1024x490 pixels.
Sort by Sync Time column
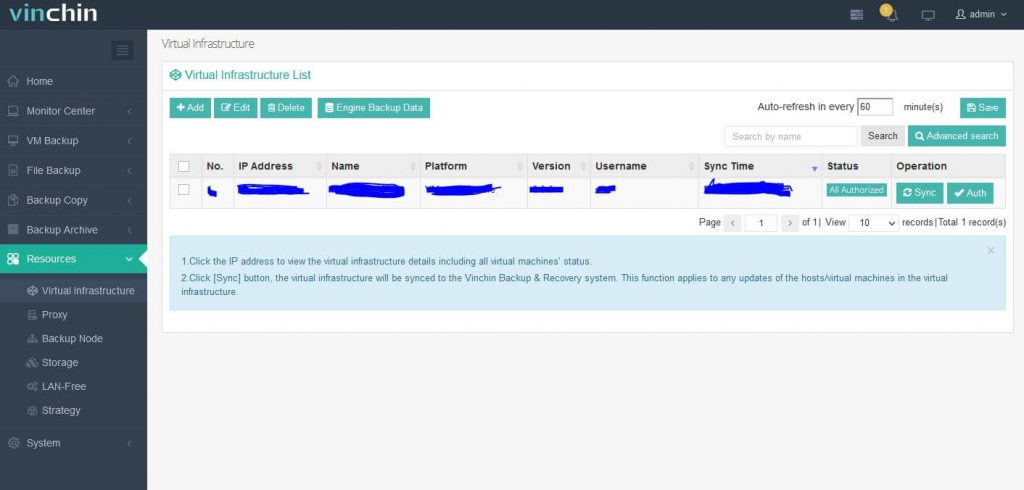760,166
